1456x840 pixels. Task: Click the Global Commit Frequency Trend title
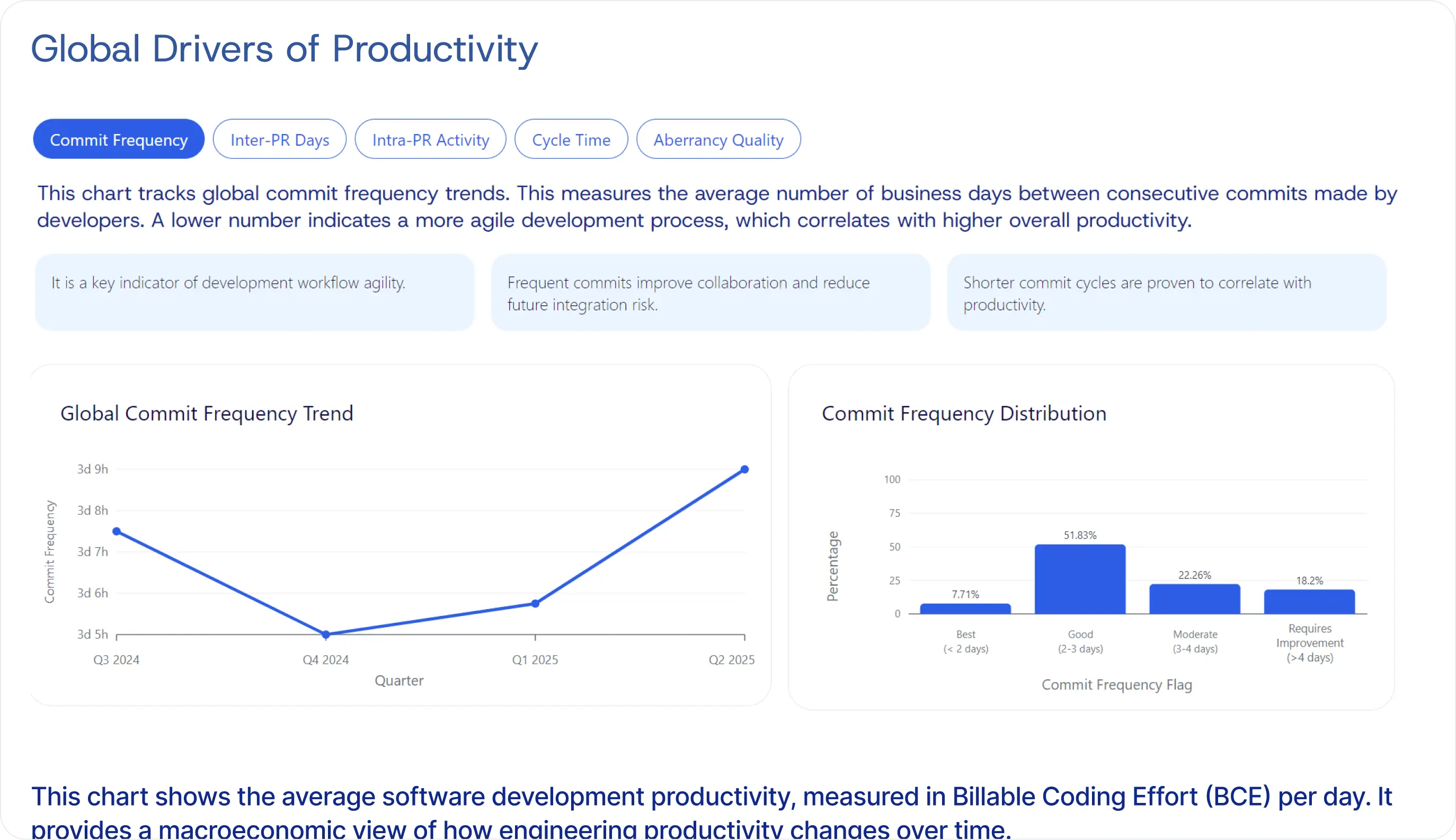207,414
